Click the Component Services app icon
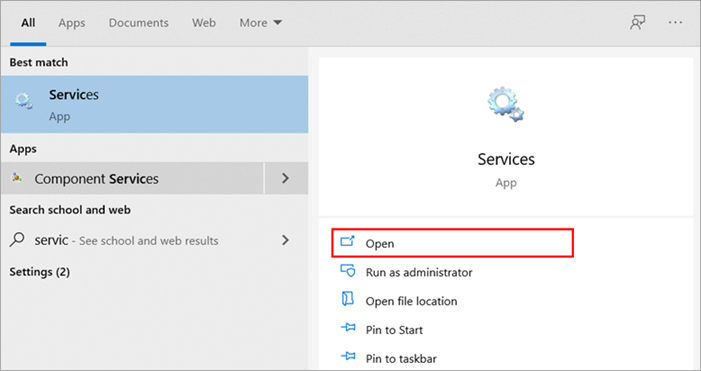 click(17, 178)
